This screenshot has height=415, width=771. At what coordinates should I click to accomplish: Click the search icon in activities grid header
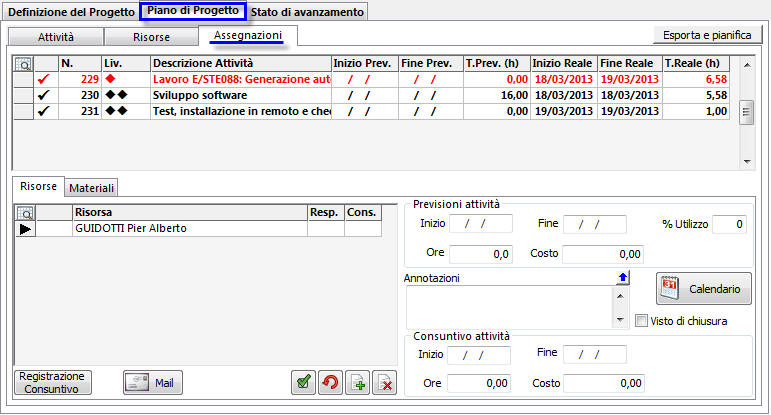pos(24,63)
